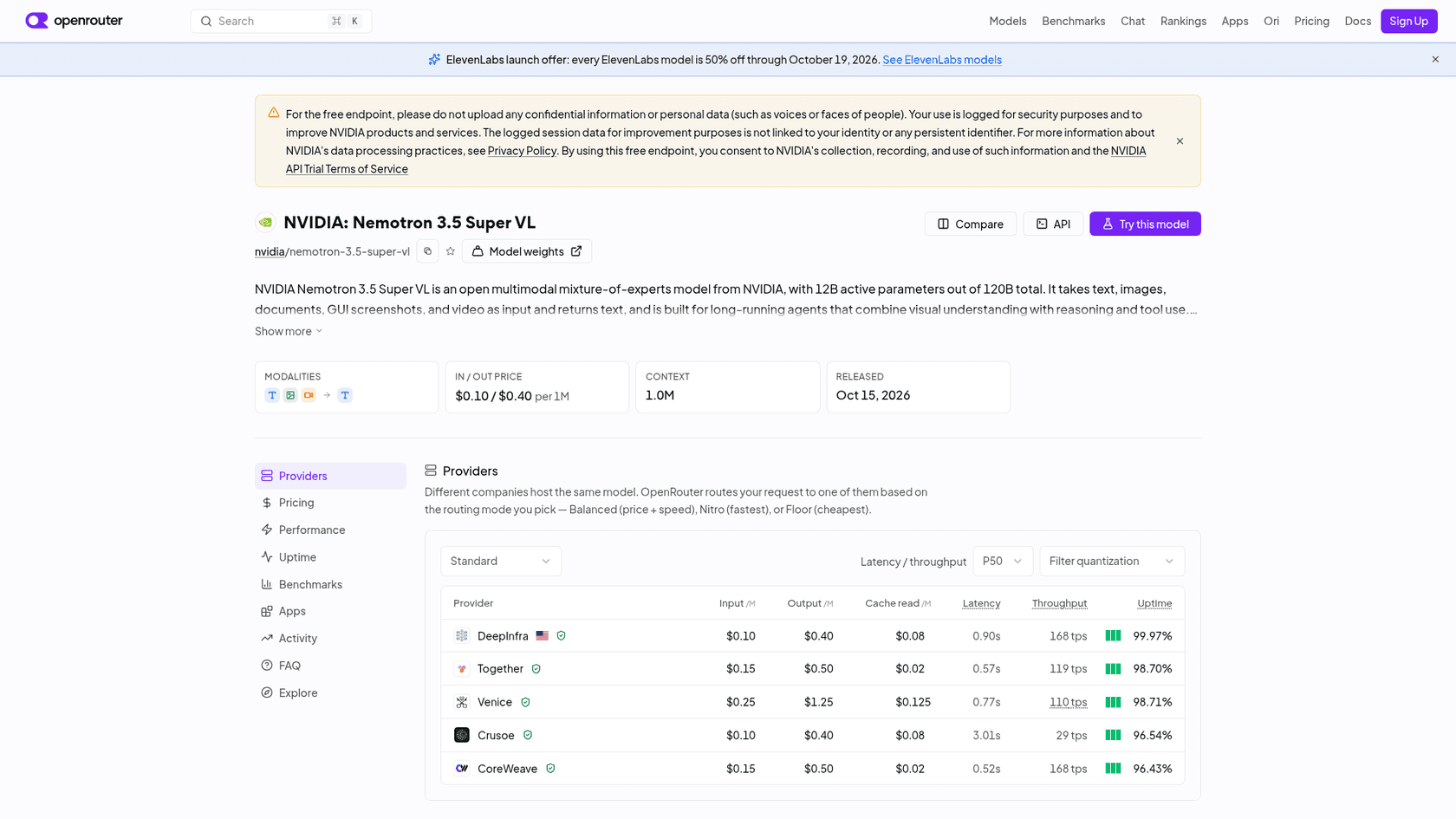Click the DeepInfra provider logo

pos(462,636)
